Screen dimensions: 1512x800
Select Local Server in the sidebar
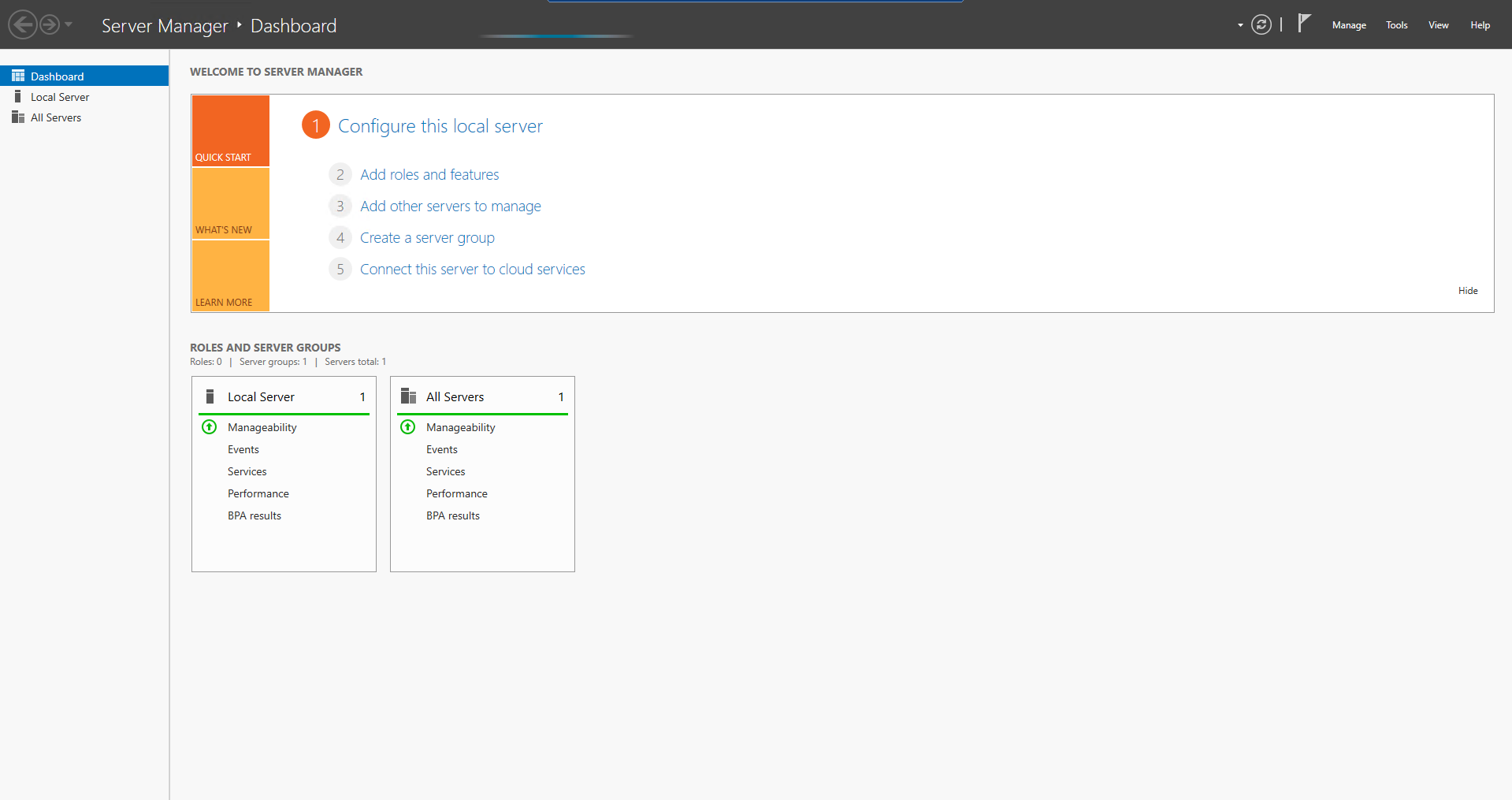[84, 97]
